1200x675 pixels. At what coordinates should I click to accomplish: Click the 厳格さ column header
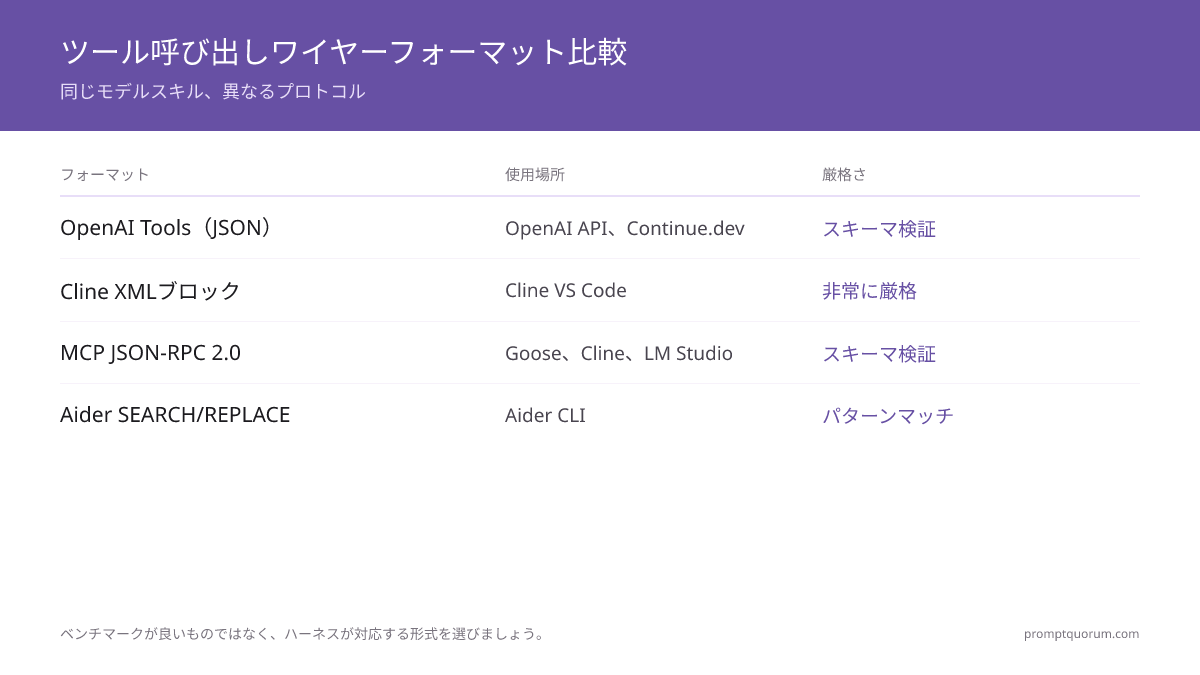(x=844, y=174)
